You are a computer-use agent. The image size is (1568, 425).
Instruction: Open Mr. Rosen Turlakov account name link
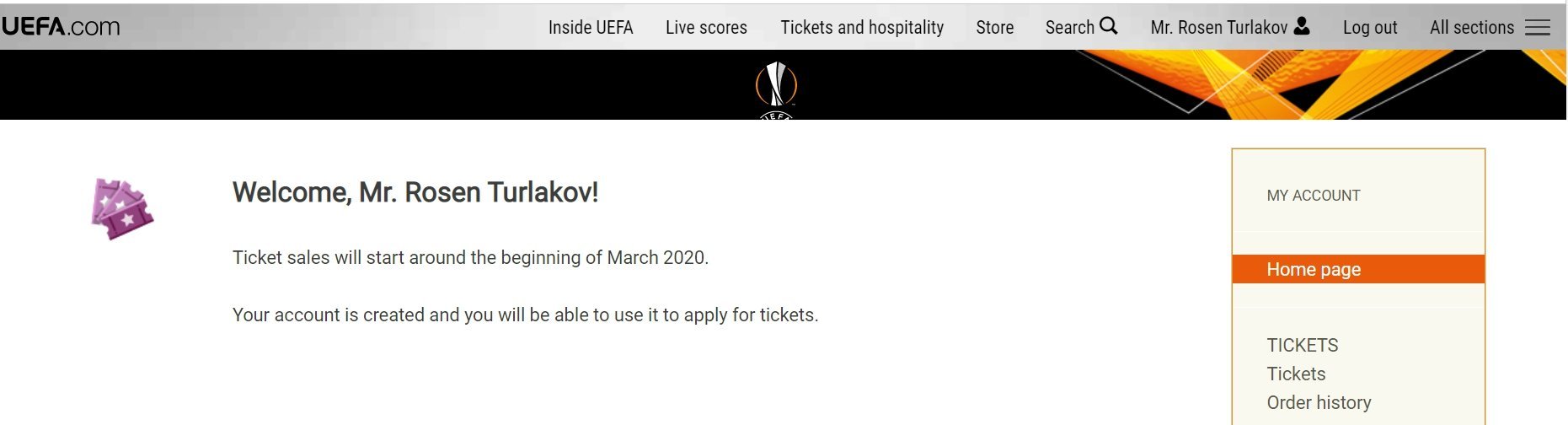1218,28
